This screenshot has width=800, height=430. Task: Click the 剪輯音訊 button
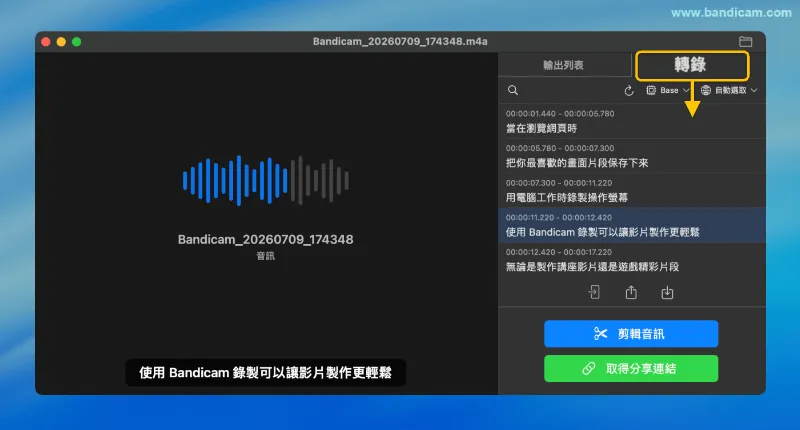click(631, 334)
